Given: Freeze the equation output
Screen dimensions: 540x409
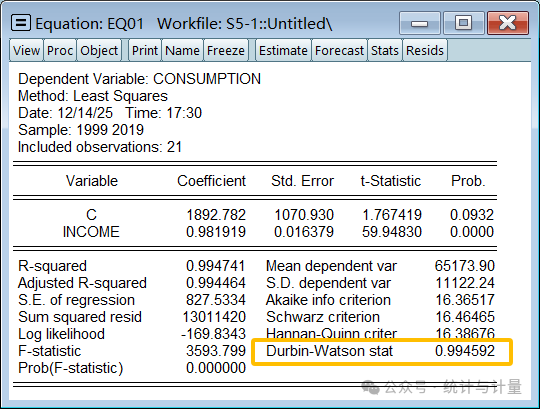Looking at the screenshot, I should (226, 51).
